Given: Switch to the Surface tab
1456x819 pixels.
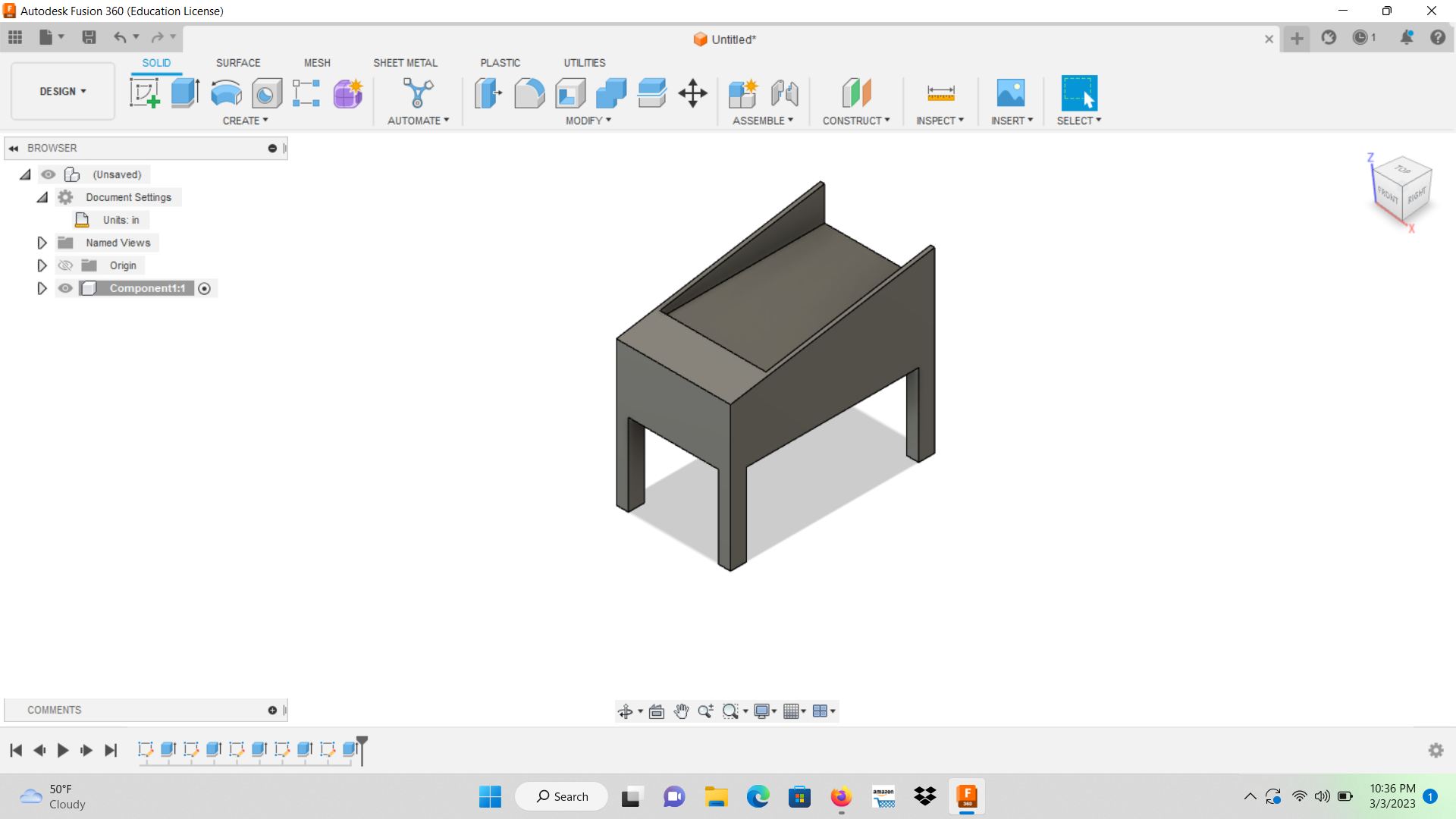Looking at the screenshot, I should (238, 63).
